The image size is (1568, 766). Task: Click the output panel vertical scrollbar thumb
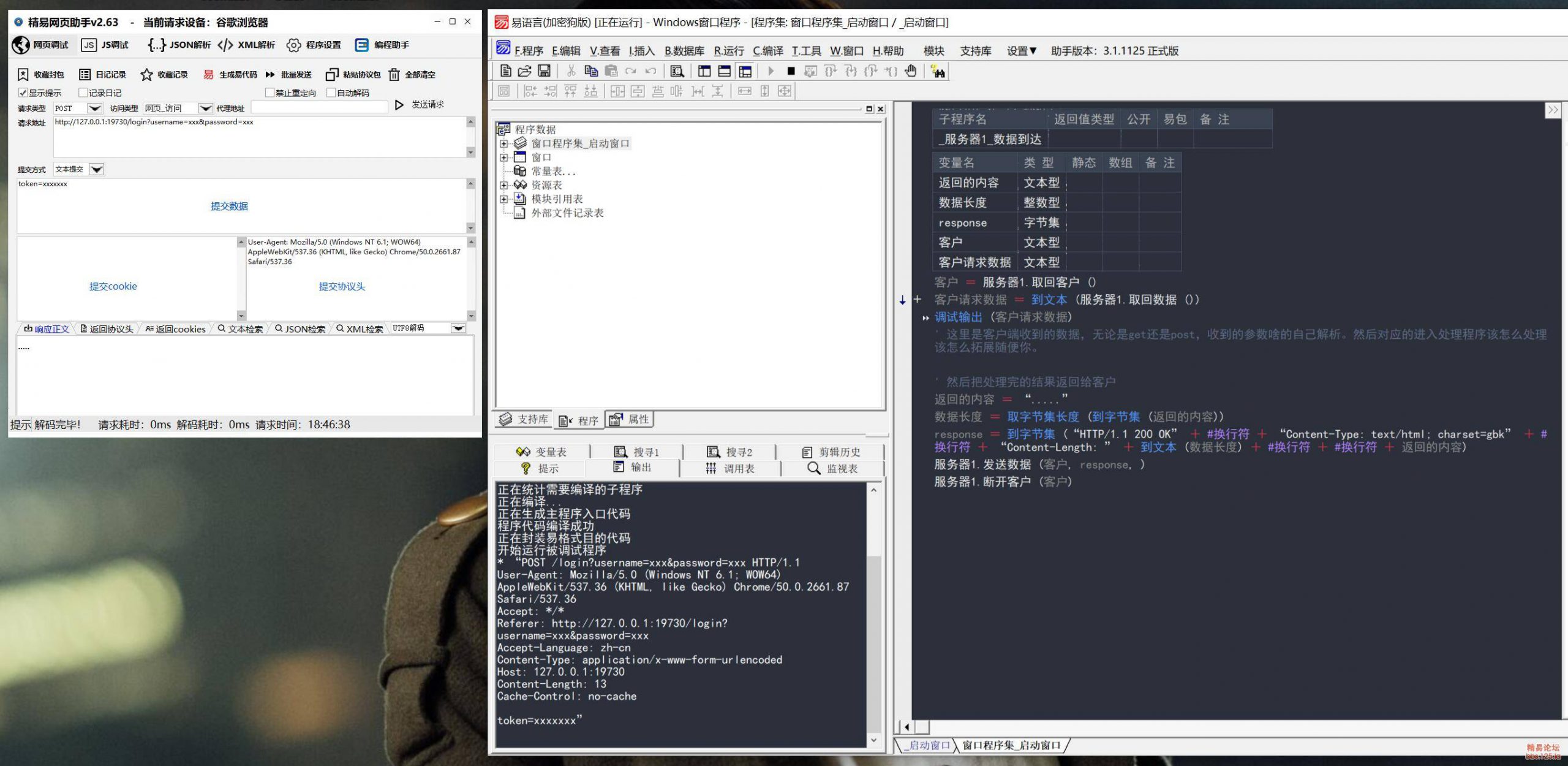tap(874, 643)
